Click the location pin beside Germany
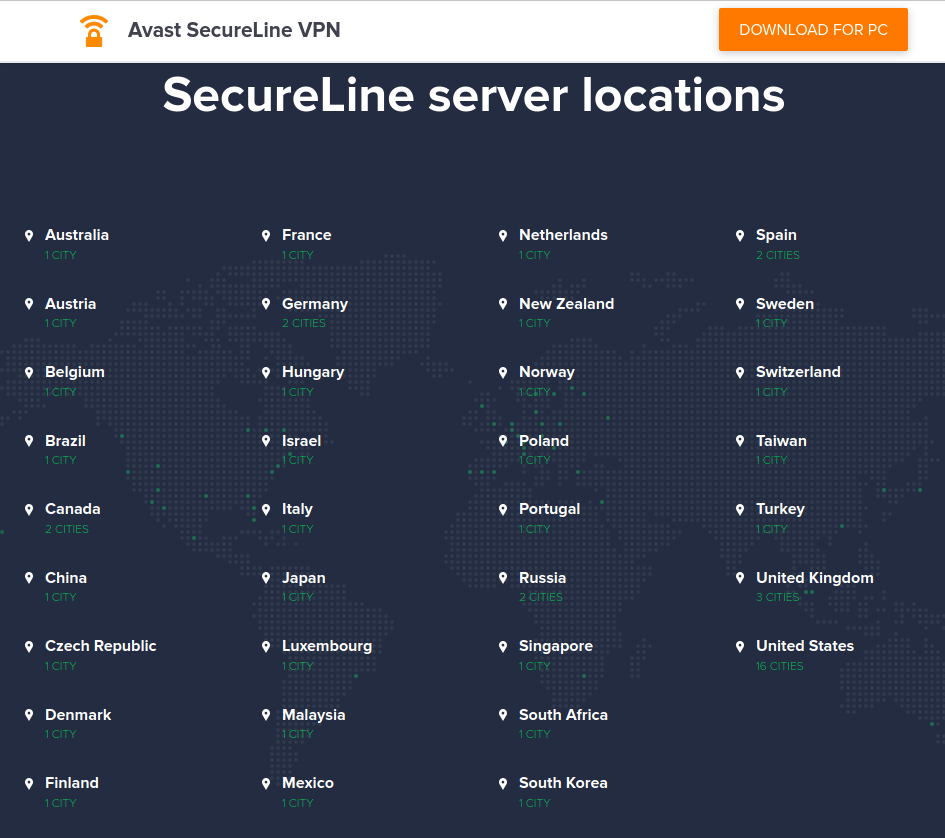 click(266, 304)
